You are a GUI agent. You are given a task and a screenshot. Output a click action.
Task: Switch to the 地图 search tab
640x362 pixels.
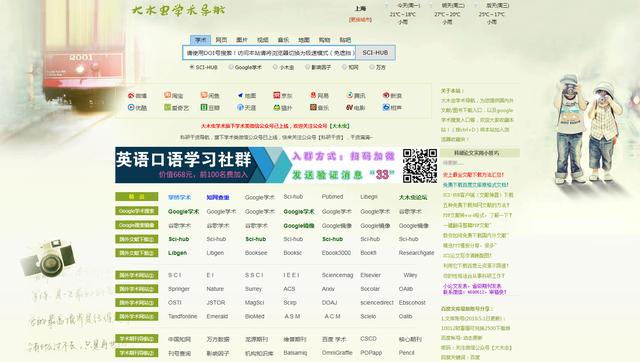[x=304, y=40]
